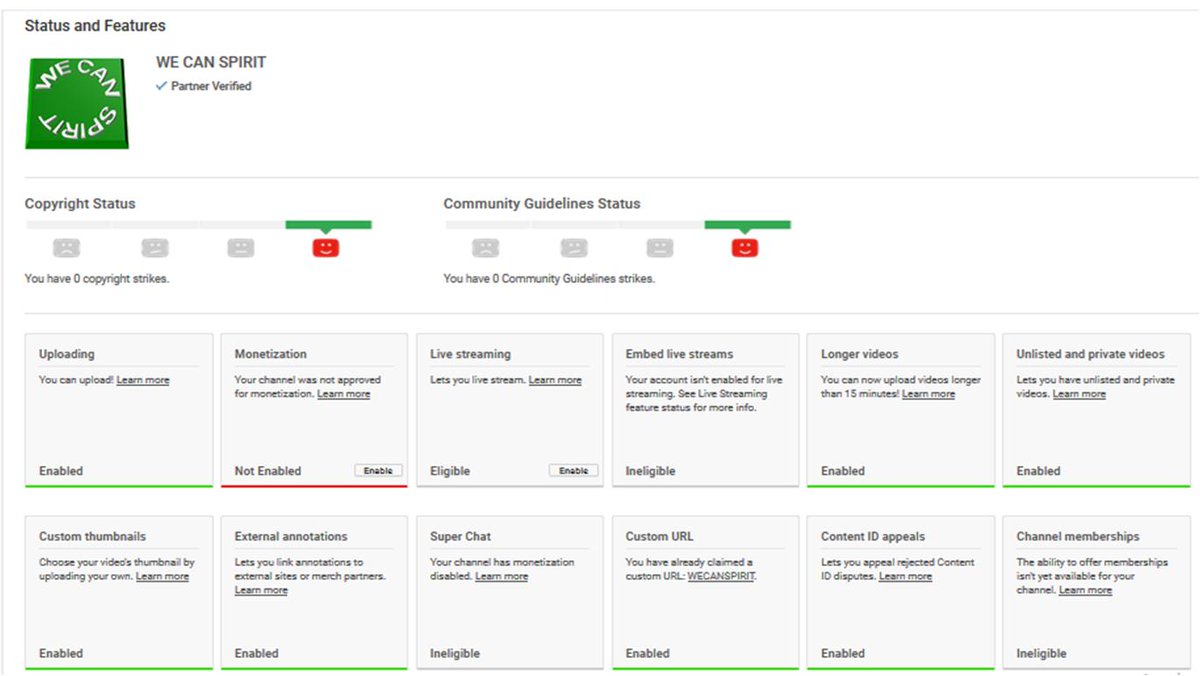Enable Live streaming with the Enable button

[574, 470]
